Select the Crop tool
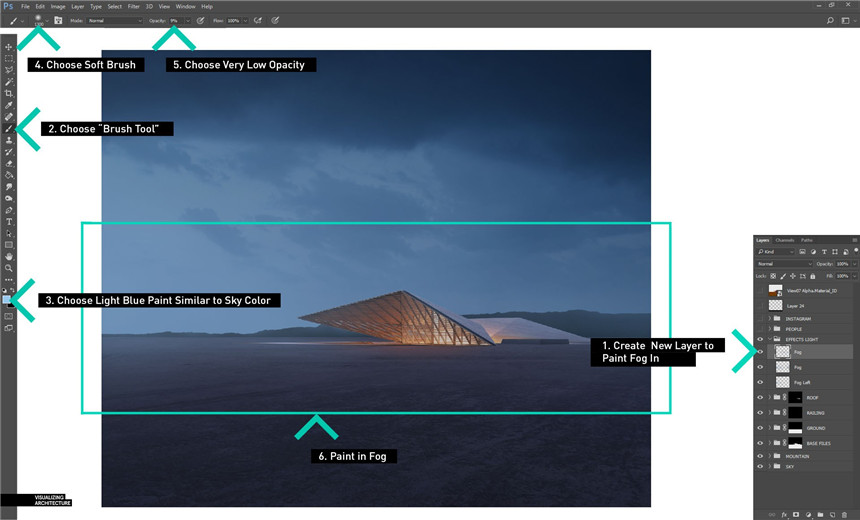The width and height of the screenshot is (860, 520). pos(9,93)
